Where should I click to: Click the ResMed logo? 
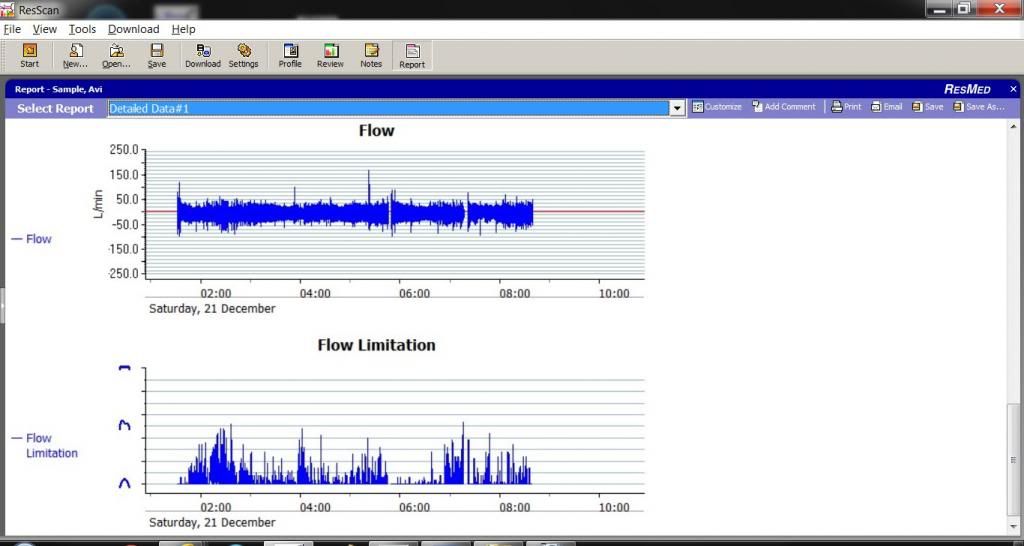967,89
